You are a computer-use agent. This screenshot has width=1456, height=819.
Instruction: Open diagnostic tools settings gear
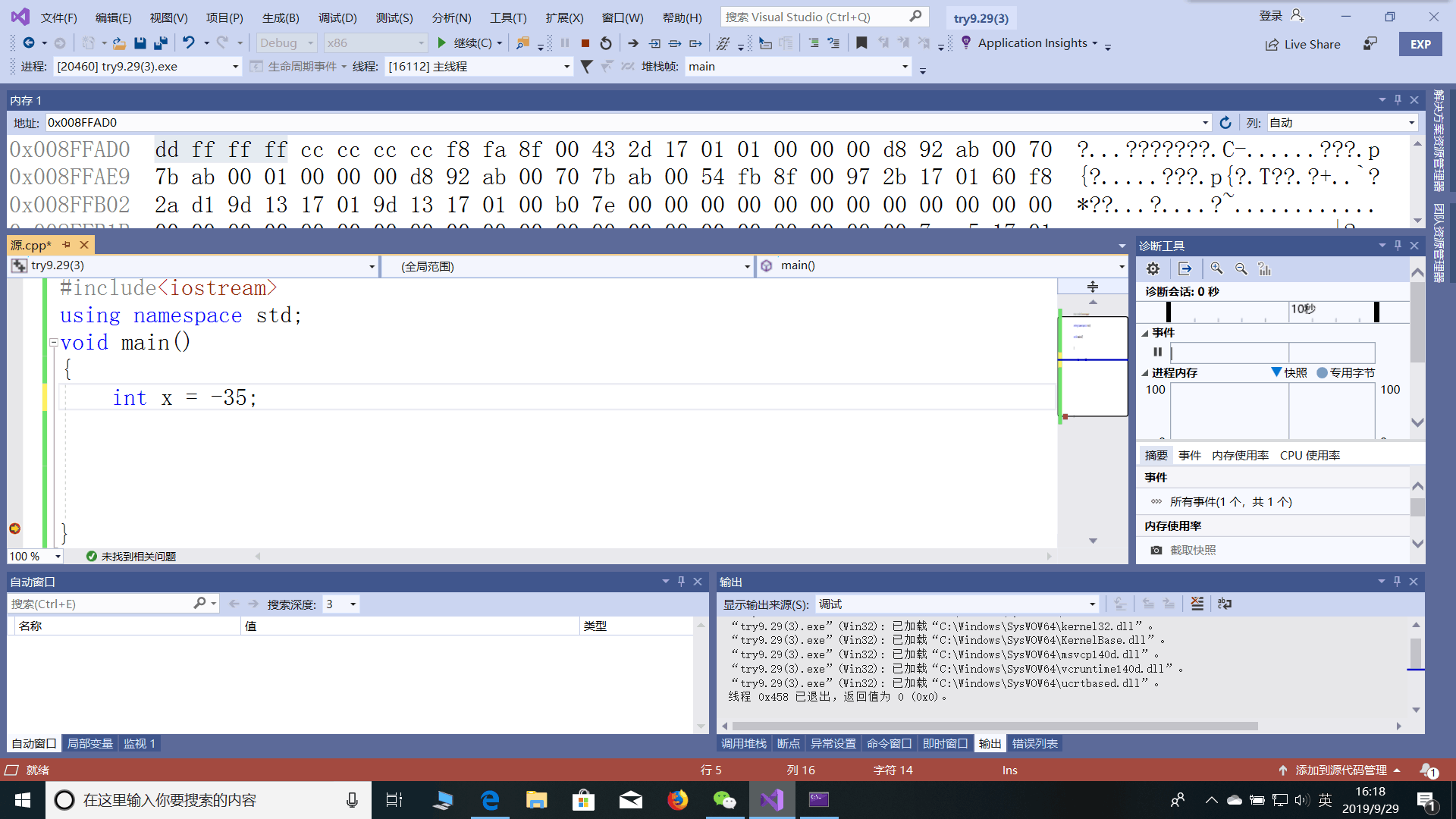coord(1153,268)
